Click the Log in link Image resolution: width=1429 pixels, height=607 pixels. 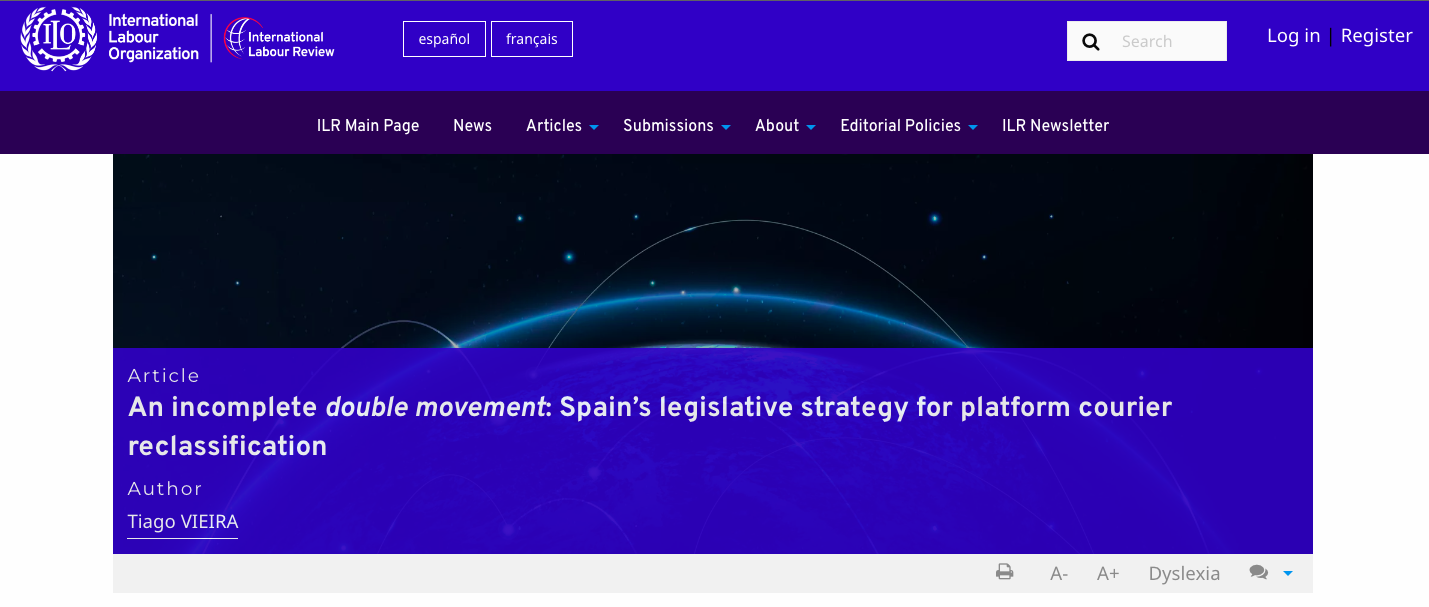(1293, 36)
